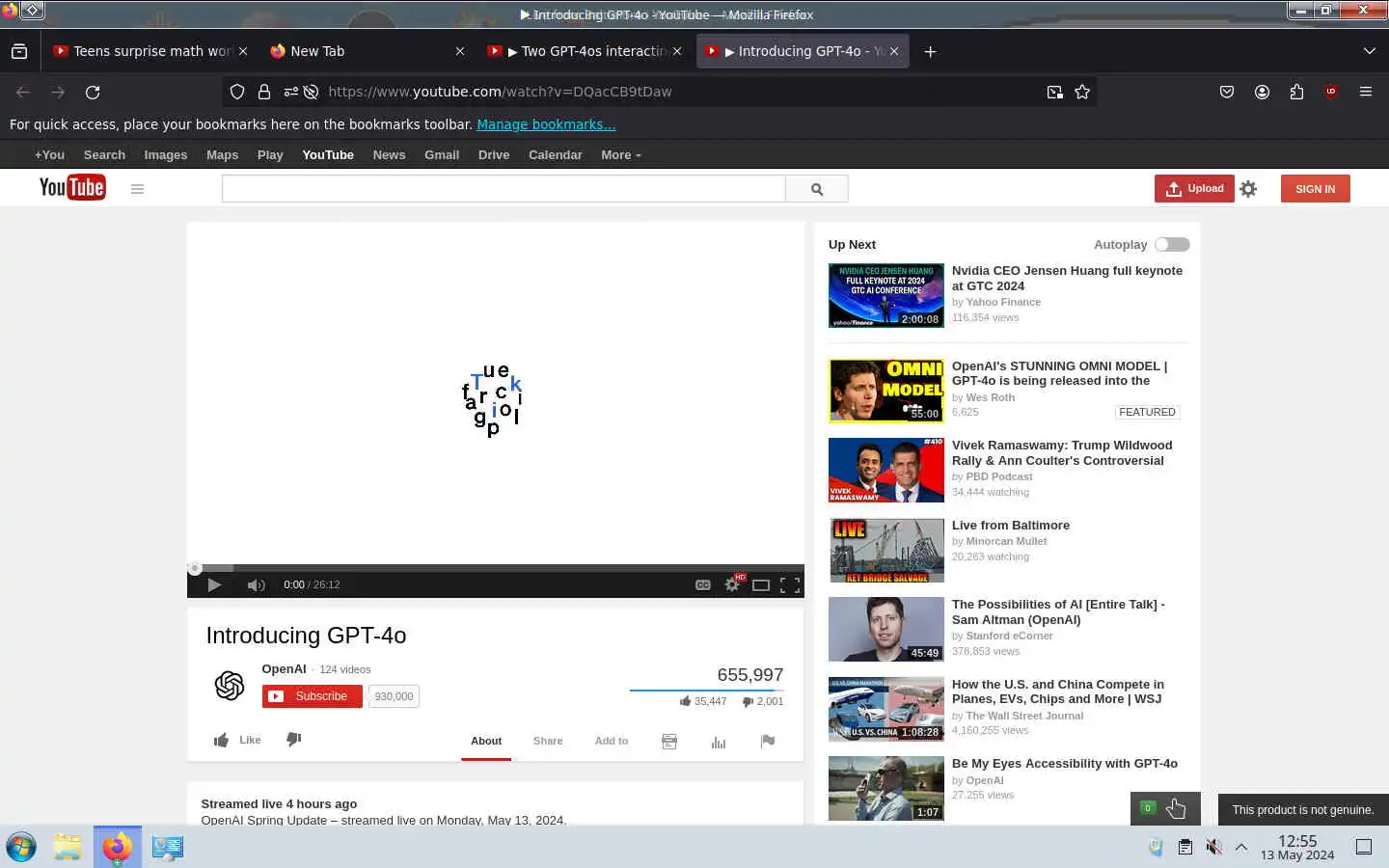Open the Firefox application menu
Image resolution: width=1389 pixels, height=868 pixels.
point(1365,92)
